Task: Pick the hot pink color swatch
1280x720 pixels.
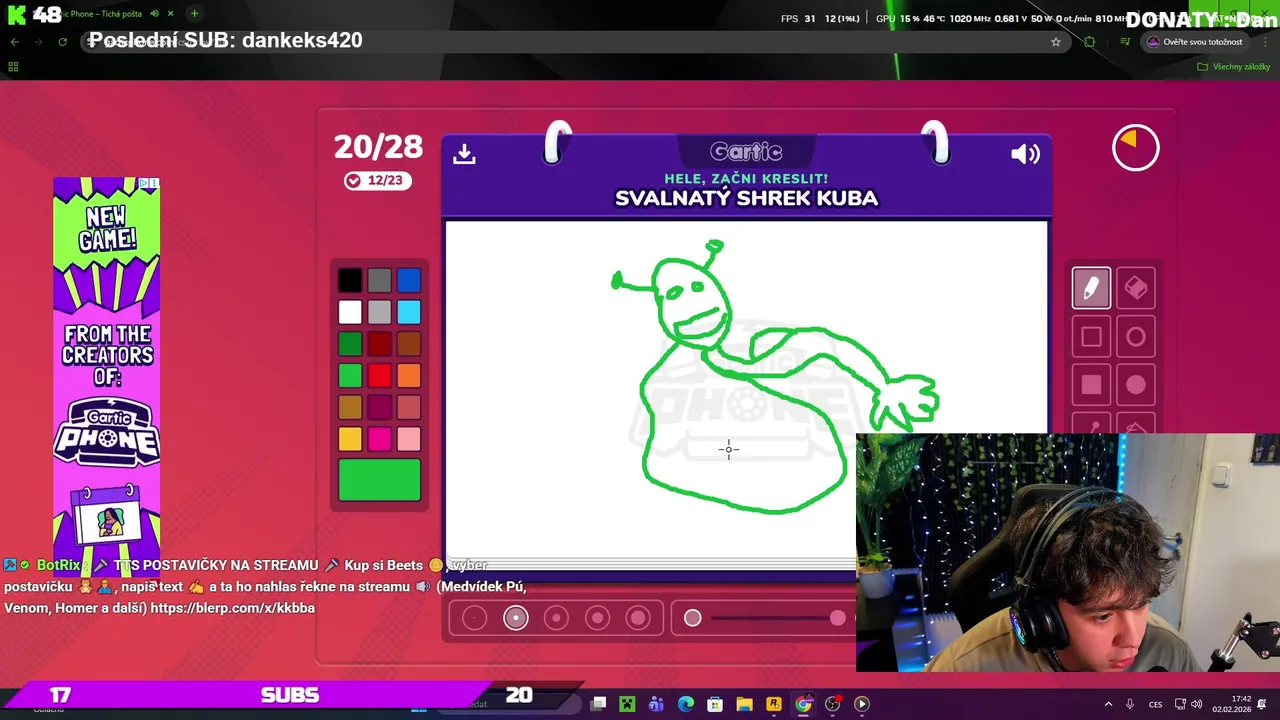Action: pyautogui.click(x=379, y=439)
